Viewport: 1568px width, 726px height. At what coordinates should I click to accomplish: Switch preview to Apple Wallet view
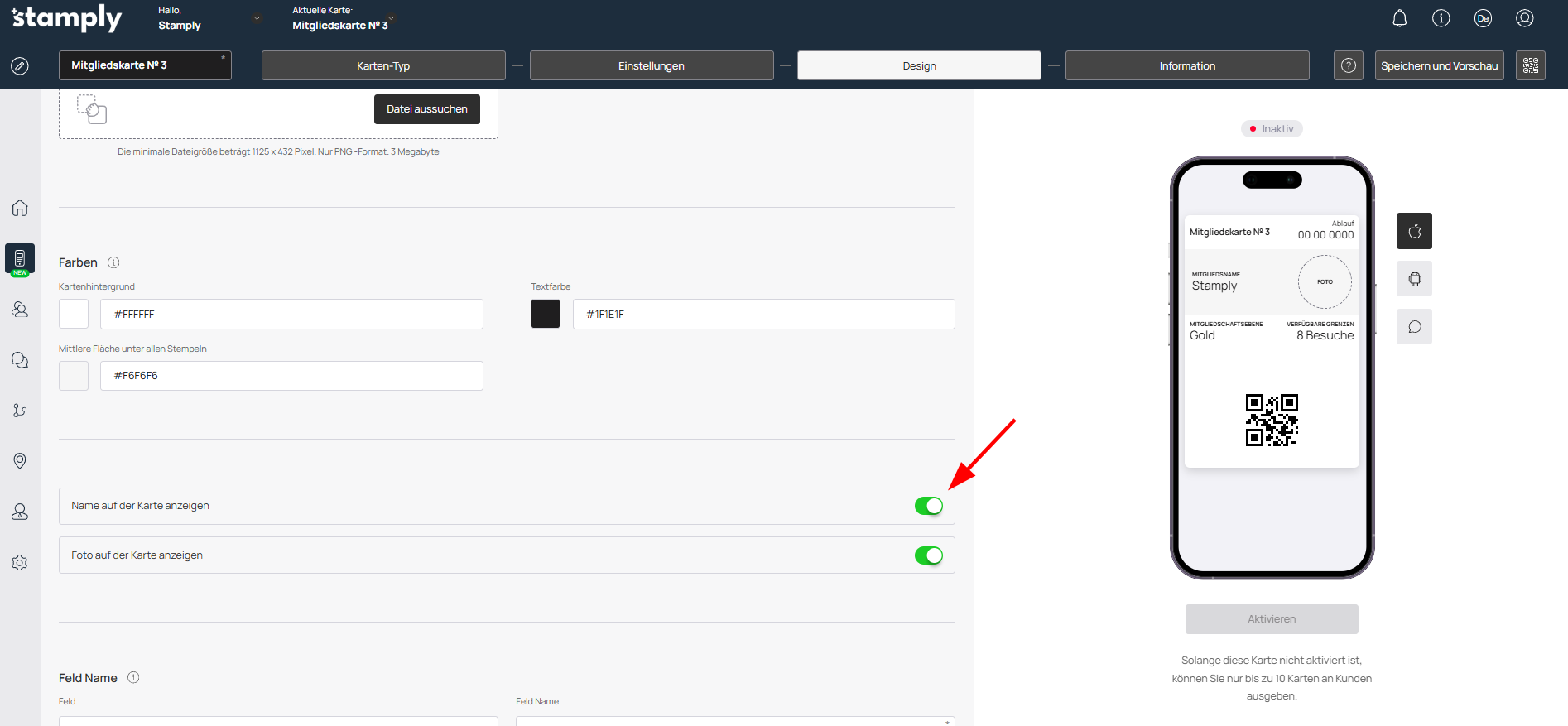tap(1414, 231)
